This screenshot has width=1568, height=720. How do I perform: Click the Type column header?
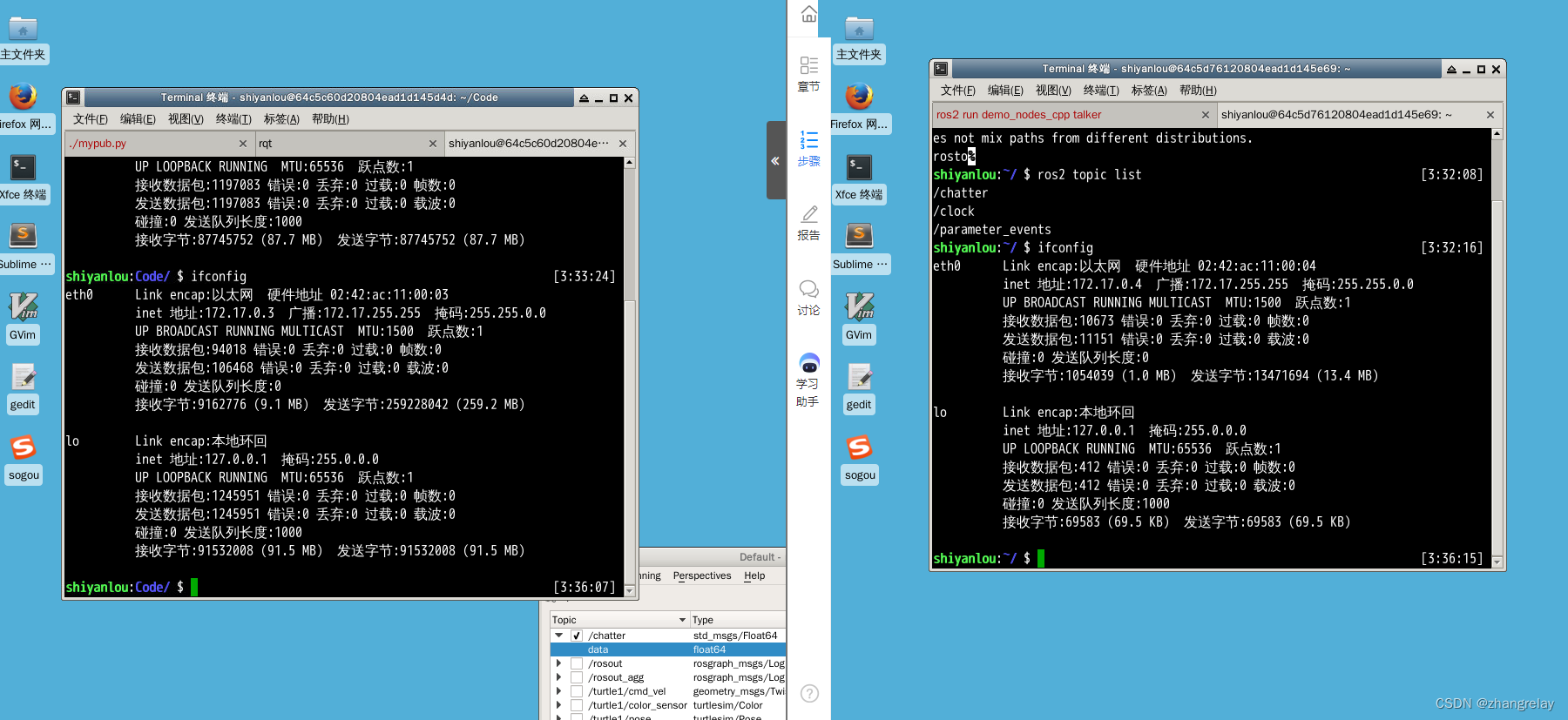coord(738,620)
